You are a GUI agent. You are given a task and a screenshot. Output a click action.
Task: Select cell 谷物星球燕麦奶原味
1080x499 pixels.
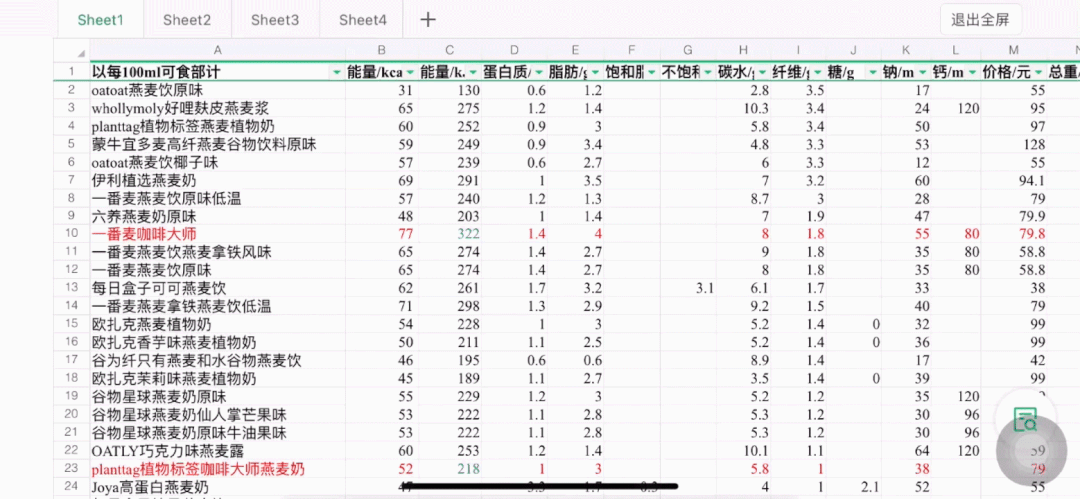[217, 397]
